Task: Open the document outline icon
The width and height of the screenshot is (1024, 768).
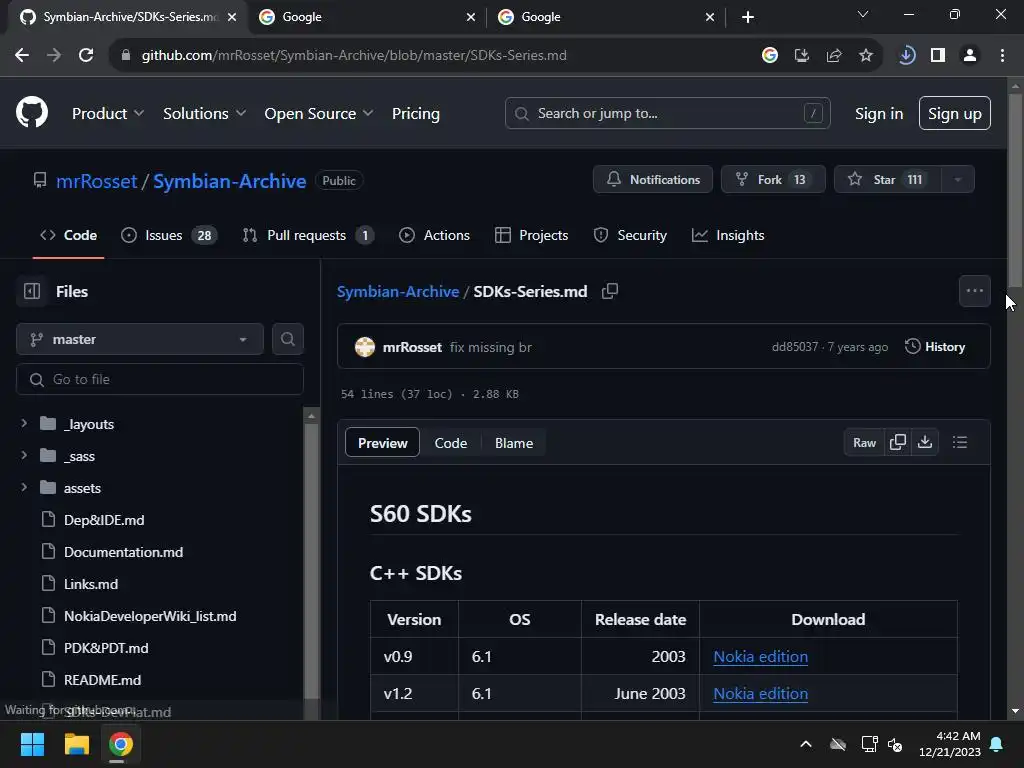Action: [x=959, y=442]
